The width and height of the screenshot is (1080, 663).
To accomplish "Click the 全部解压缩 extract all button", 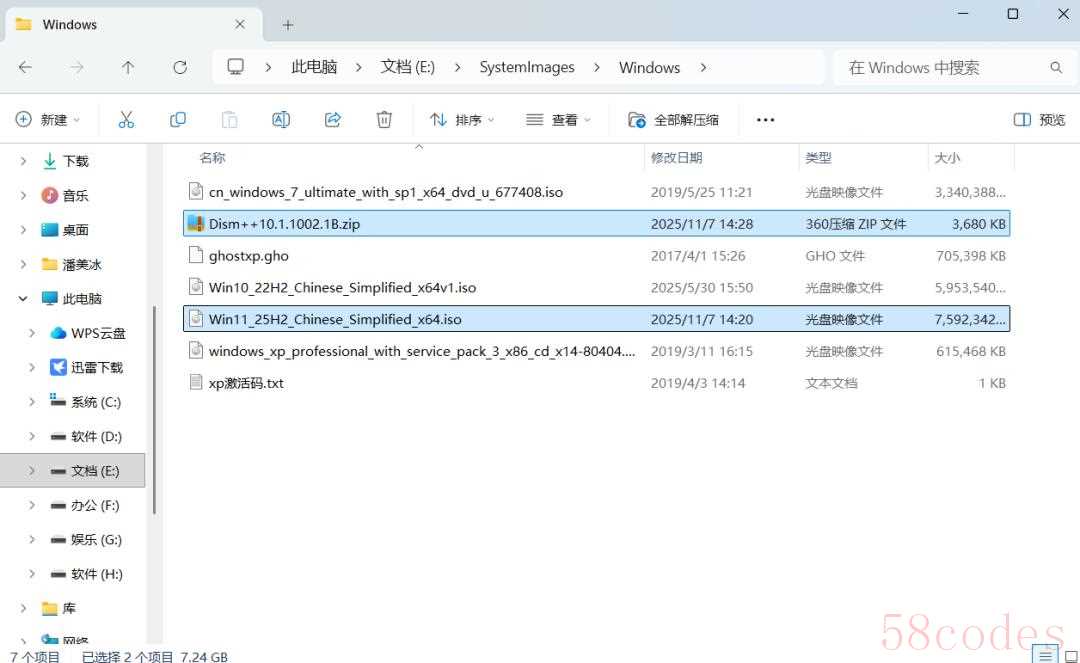I will 673,120.
